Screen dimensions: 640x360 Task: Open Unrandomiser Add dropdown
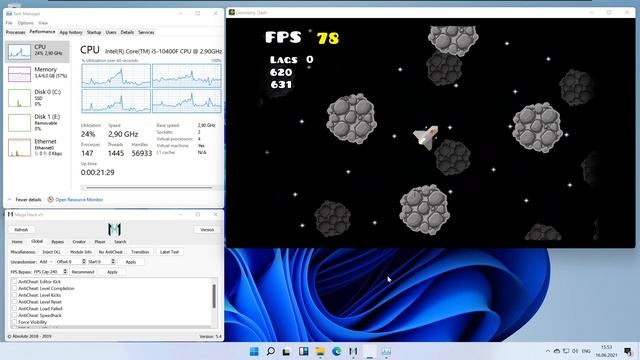[46, 262]
